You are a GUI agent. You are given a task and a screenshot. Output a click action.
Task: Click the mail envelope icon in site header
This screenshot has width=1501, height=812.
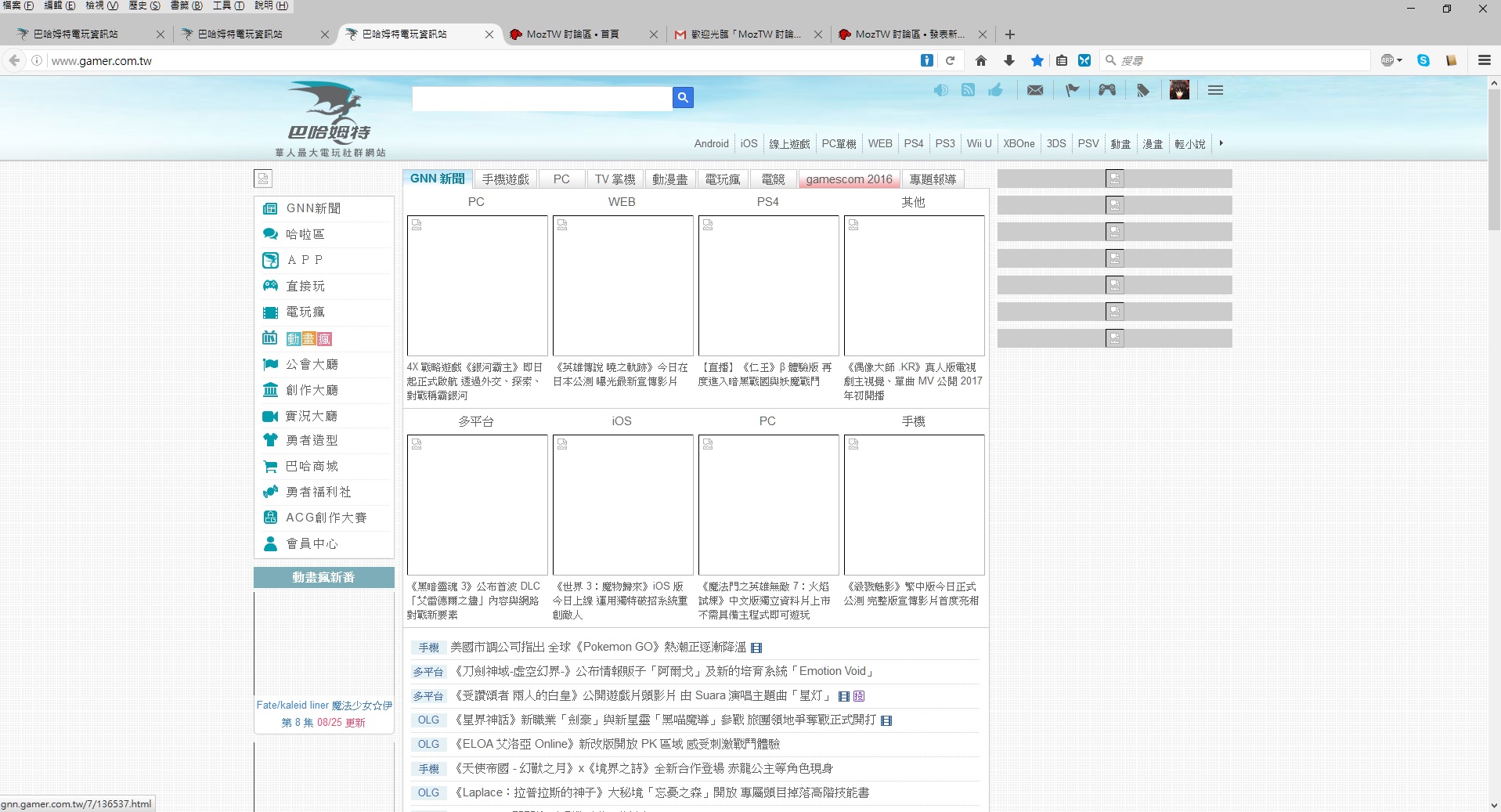pyautogui.click(x=1034, y=91)
